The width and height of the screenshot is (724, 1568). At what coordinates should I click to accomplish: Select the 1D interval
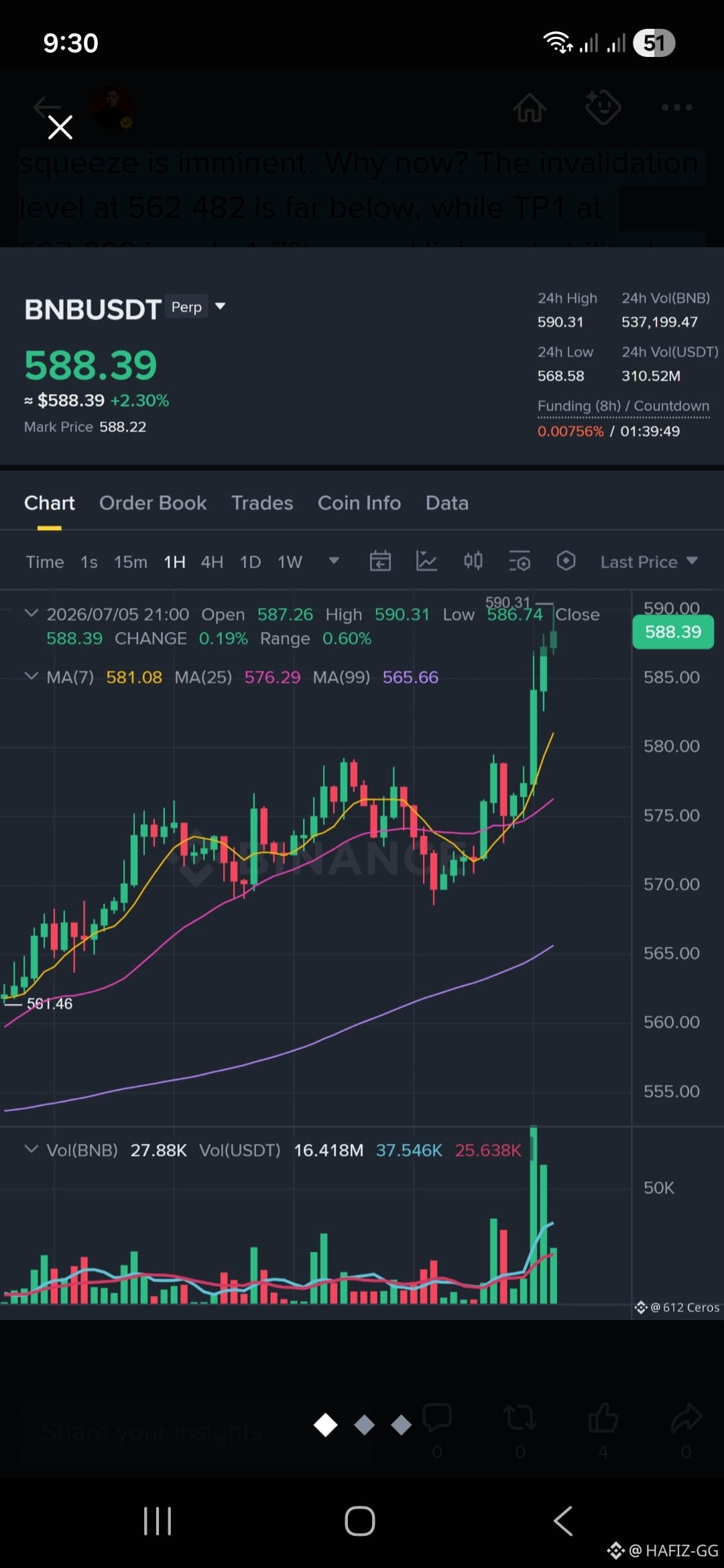[251, 562]
